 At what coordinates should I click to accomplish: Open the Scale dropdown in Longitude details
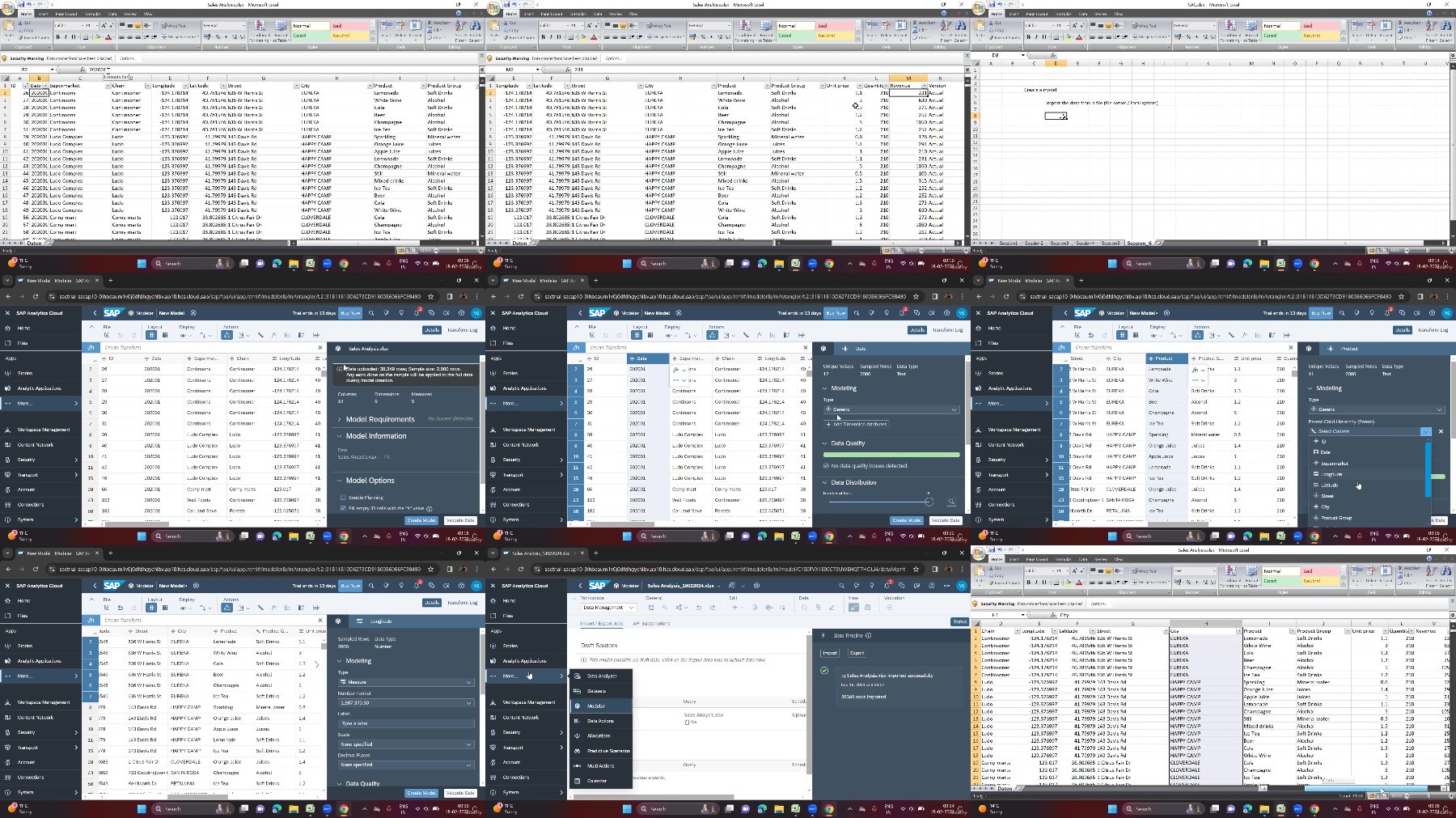tap(406, 744)
